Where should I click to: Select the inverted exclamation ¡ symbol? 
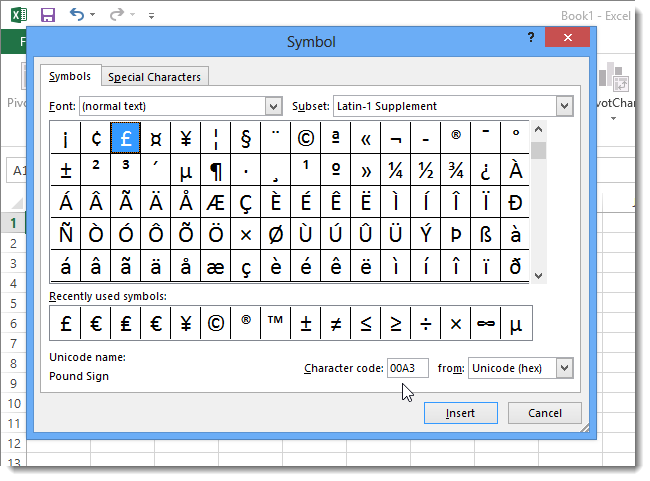pos(66,138)
